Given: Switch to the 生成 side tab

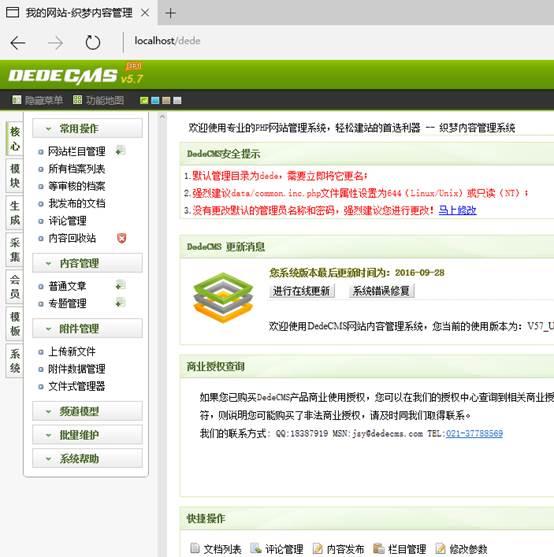Looking at the screenshot, I should 15,212.
